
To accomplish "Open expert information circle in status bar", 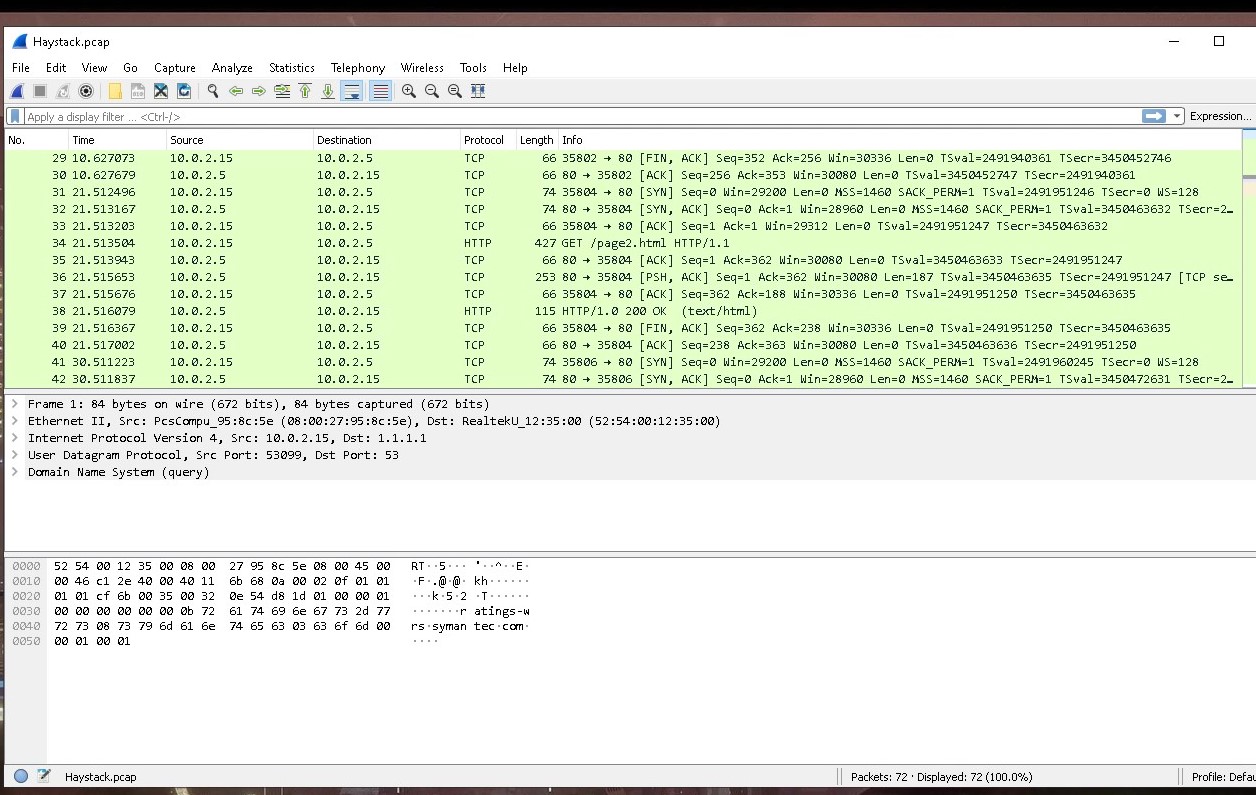I will tap(21, 776).
